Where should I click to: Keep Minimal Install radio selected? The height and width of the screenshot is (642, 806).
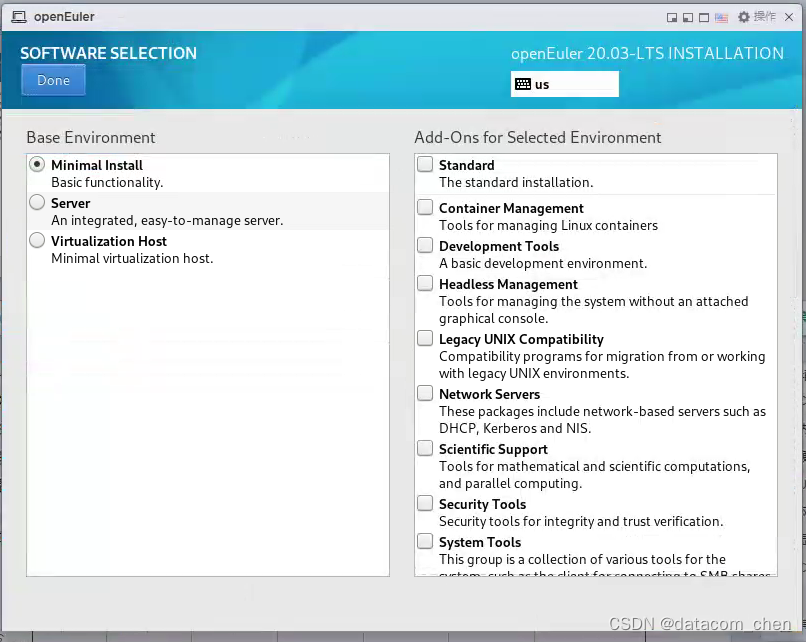pos(37,164)
